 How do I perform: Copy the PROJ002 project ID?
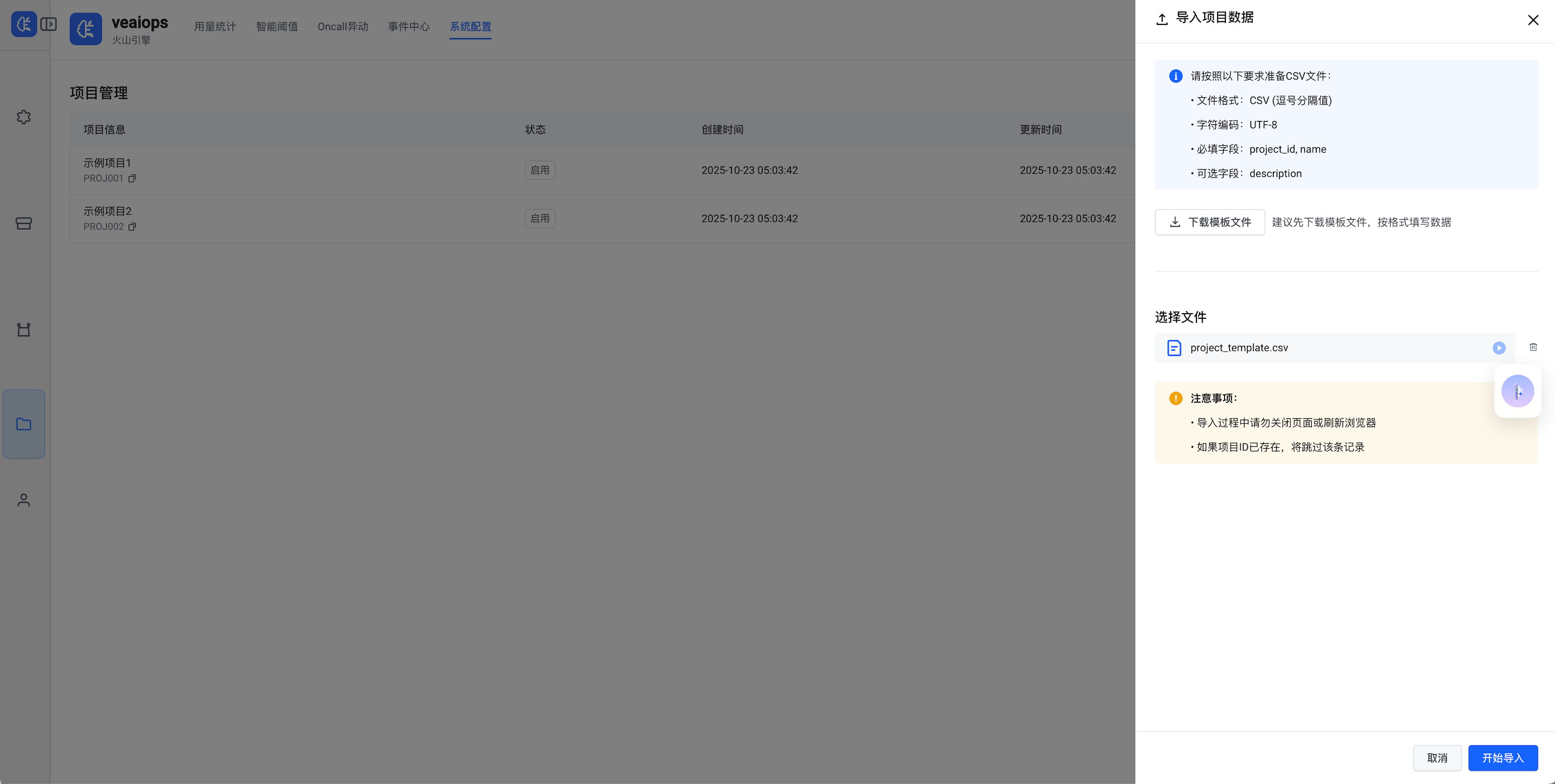(132, 227)
